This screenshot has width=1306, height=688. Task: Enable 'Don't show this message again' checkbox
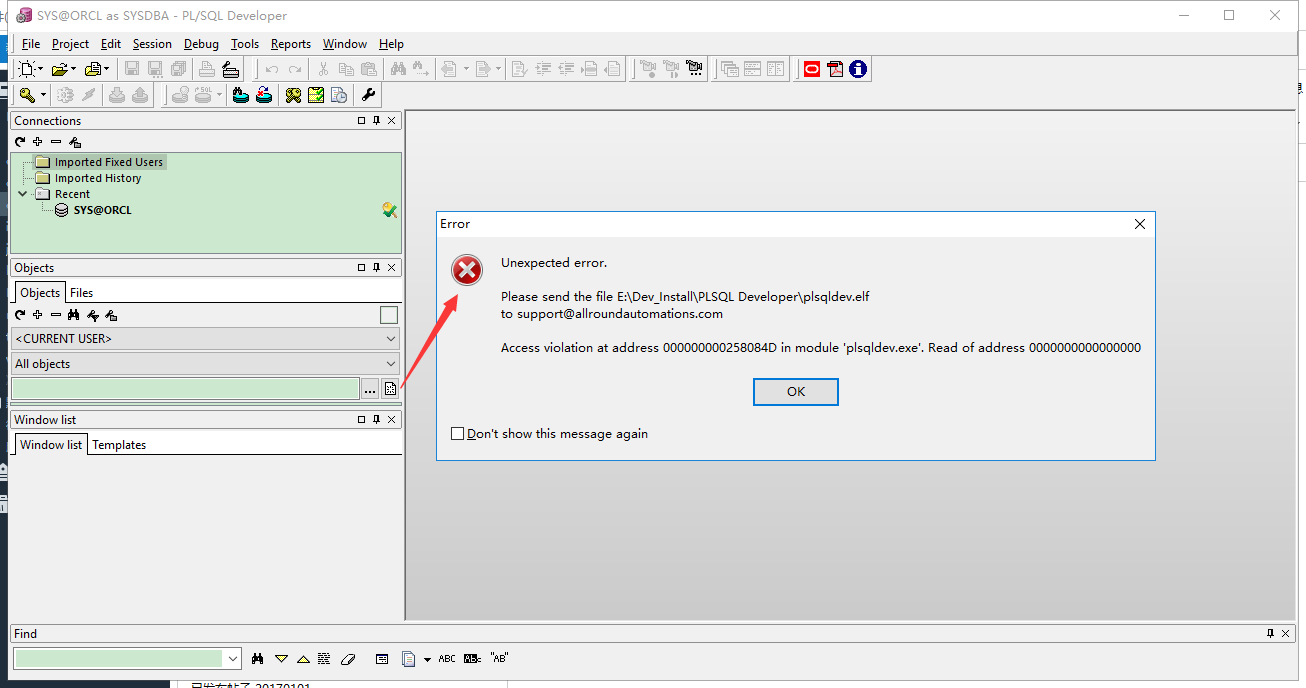pos(458,434)
